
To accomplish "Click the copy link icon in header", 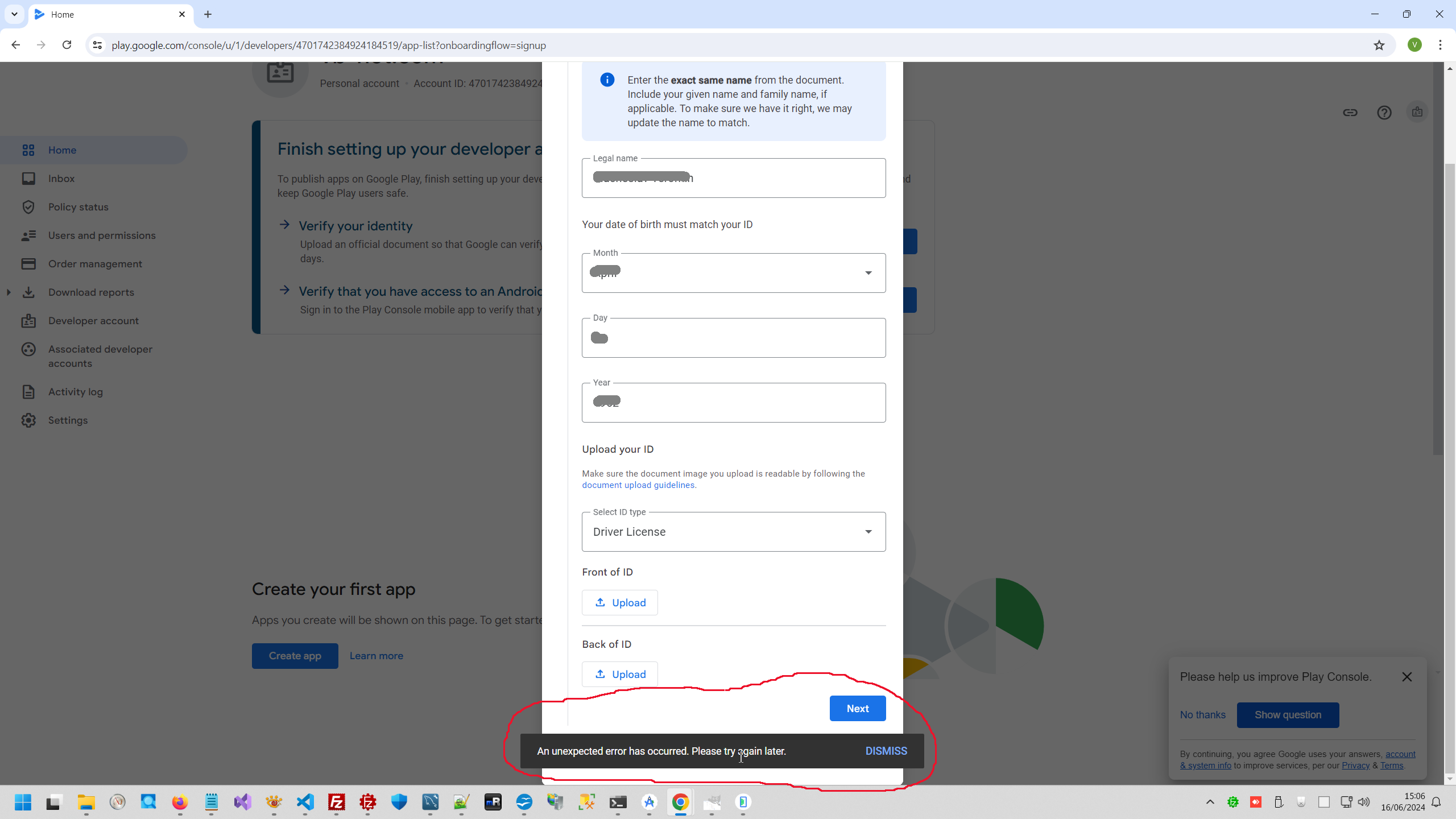I will 1350,113.
